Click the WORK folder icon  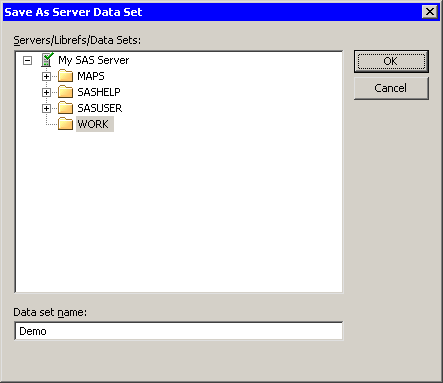(x=65, y=124)
